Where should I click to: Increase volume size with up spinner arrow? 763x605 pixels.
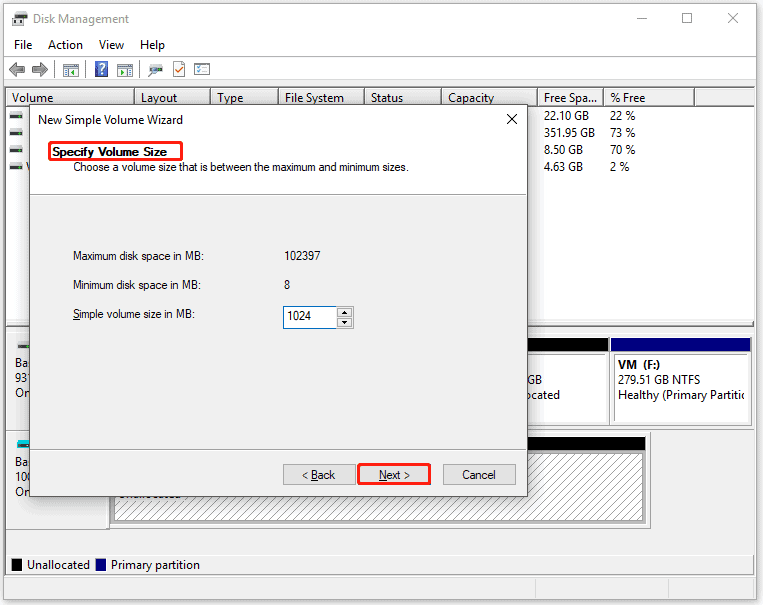(345, 312)
